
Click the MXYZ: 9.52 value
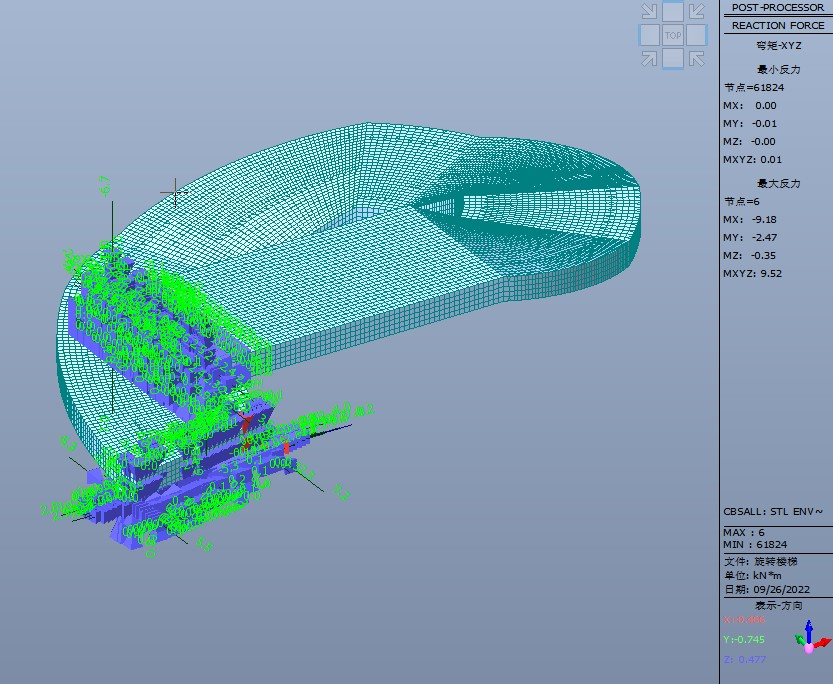point(752,273)
